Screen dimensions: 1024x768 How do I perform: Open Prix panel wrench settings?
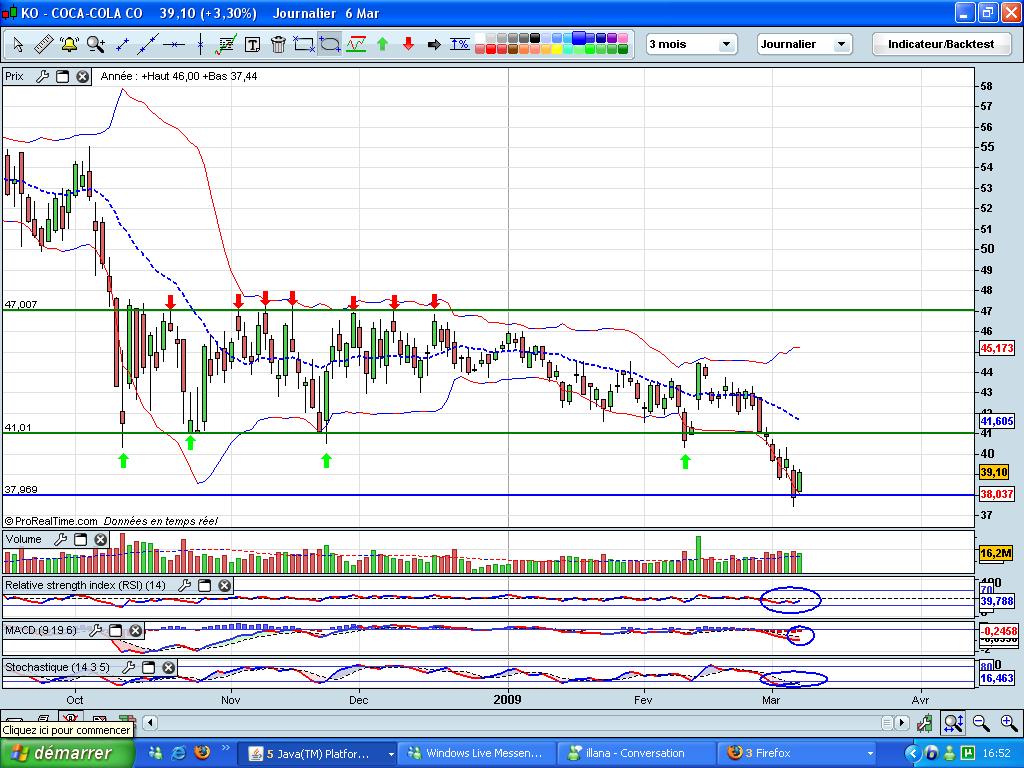[x=42, y=76]
